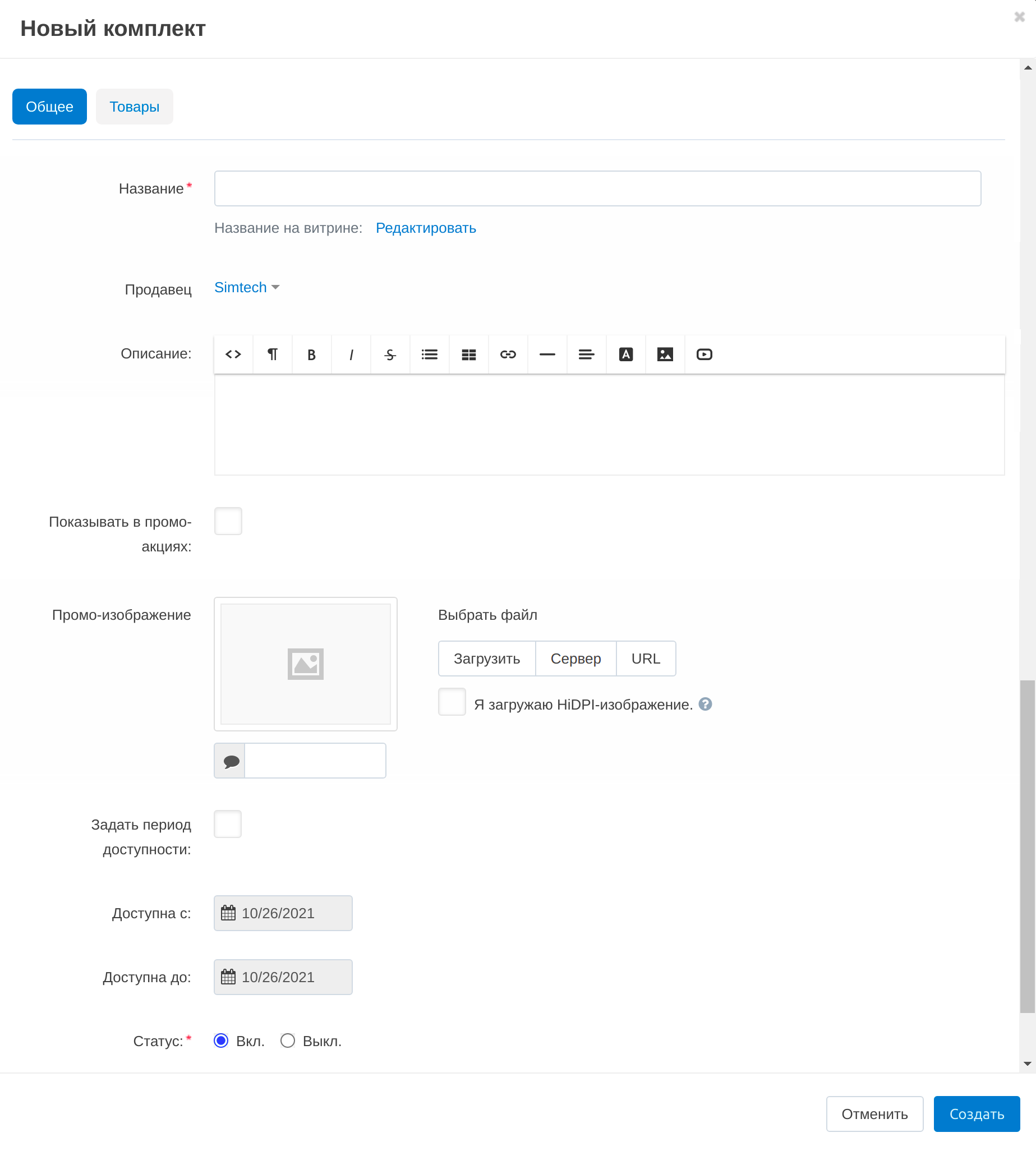1036x1151 pixels.
Task: Enable the 'Показывать в промо-акциях' checkbox
Action: [x=228, y=521]
